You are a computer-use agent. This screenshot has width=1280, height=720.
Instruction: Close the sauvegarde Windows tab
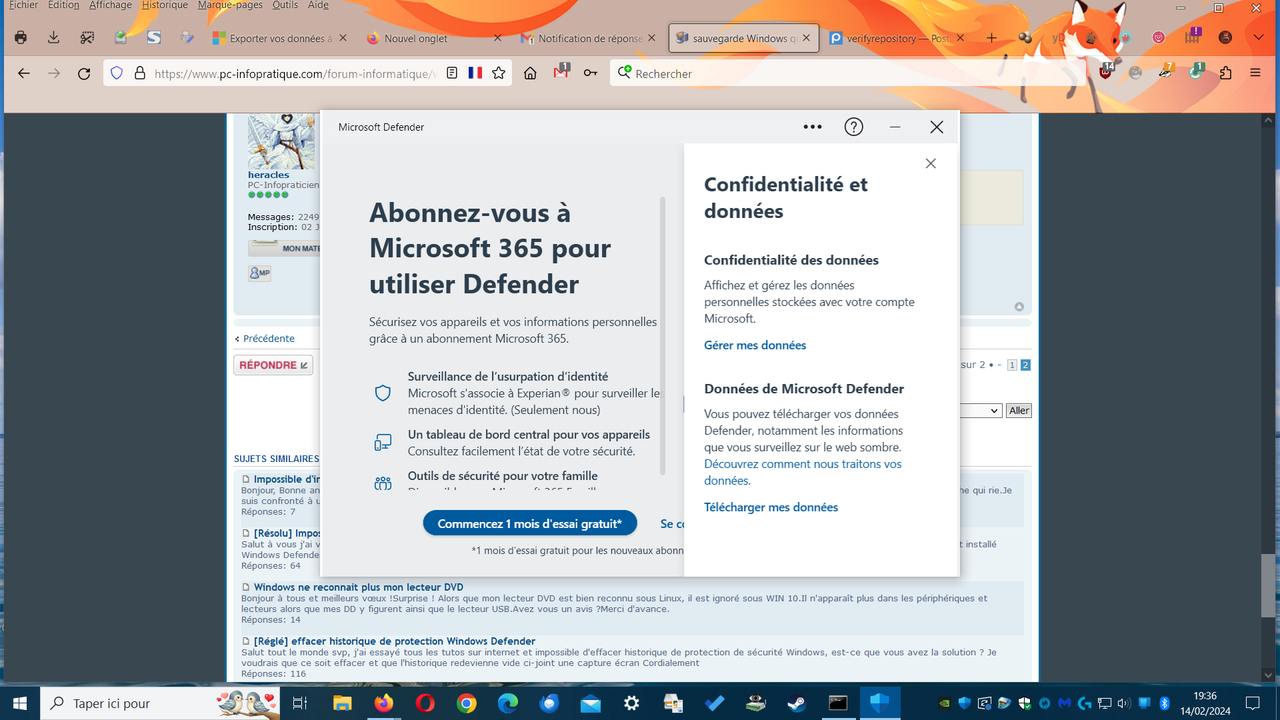point(806,38)
